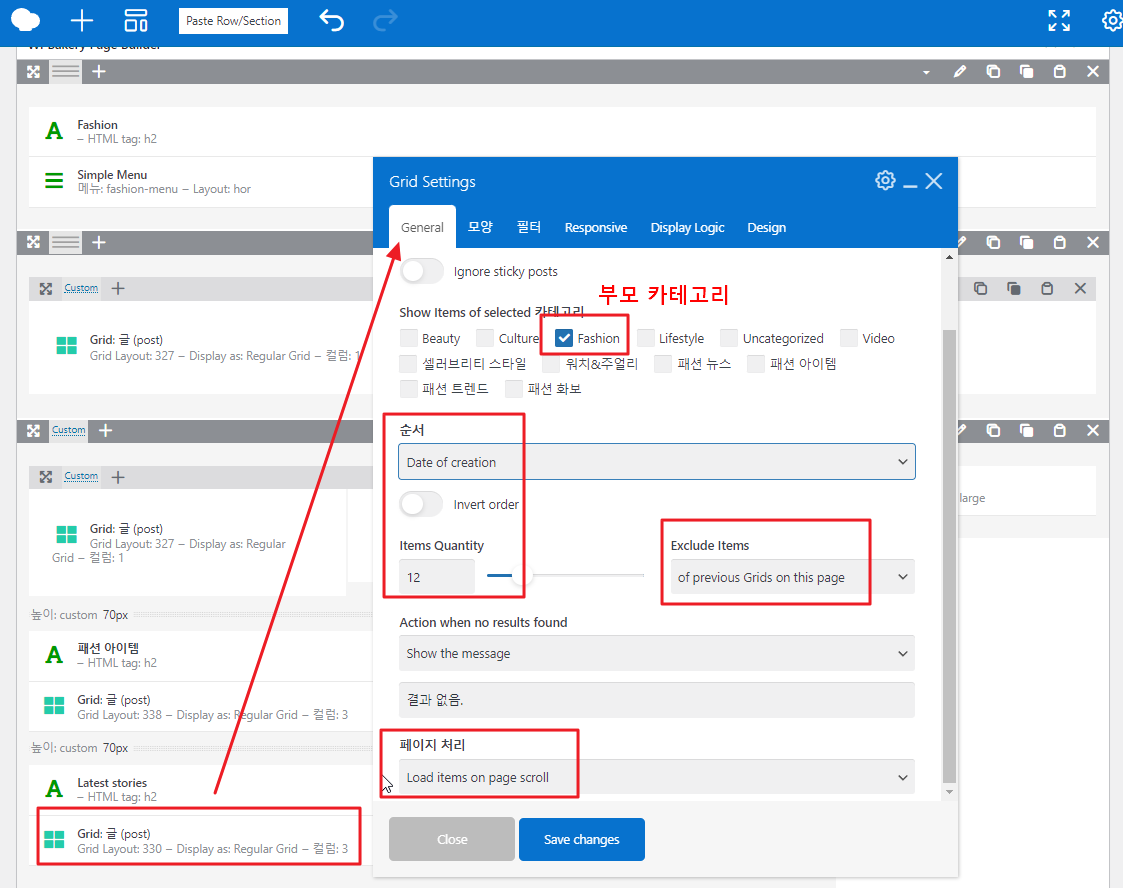Switch to the 모양 tab
The height and width of the screenshot is (888, 1123).
[x=480, y=227]
